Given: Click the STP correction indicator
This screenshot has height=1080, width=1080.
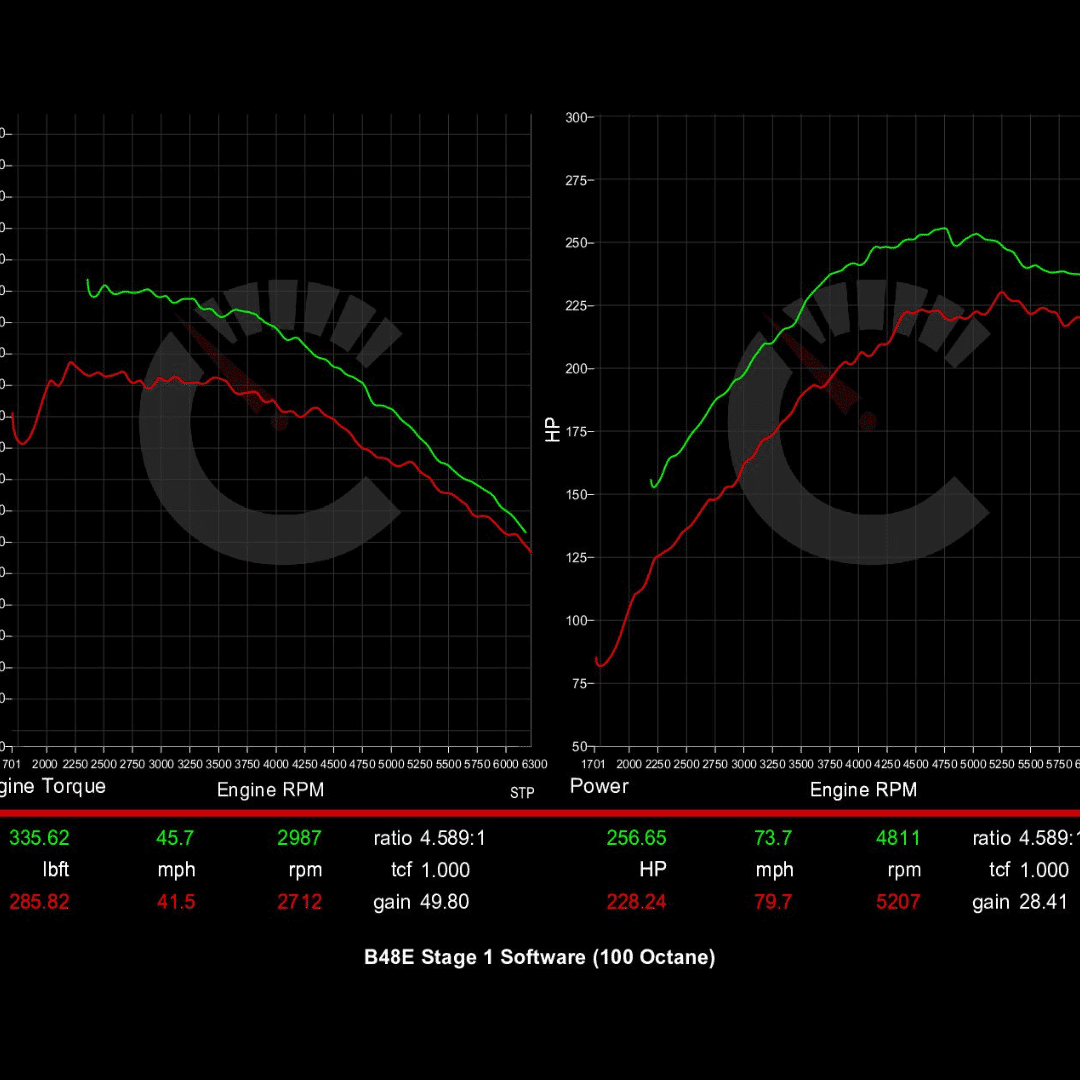Looking at the screenshot, I should (x=521, y=793).
